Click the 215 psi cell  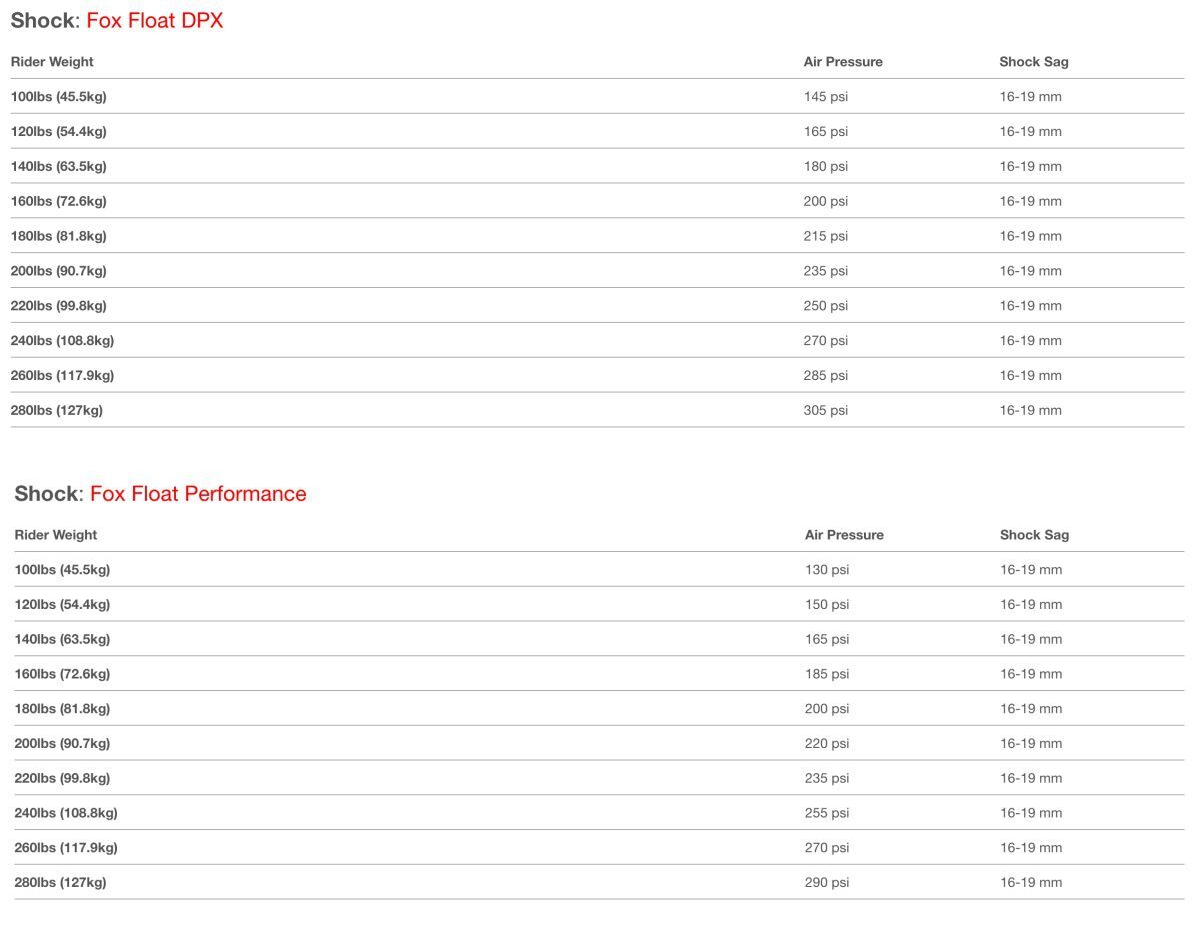click(x=825, y=236)
